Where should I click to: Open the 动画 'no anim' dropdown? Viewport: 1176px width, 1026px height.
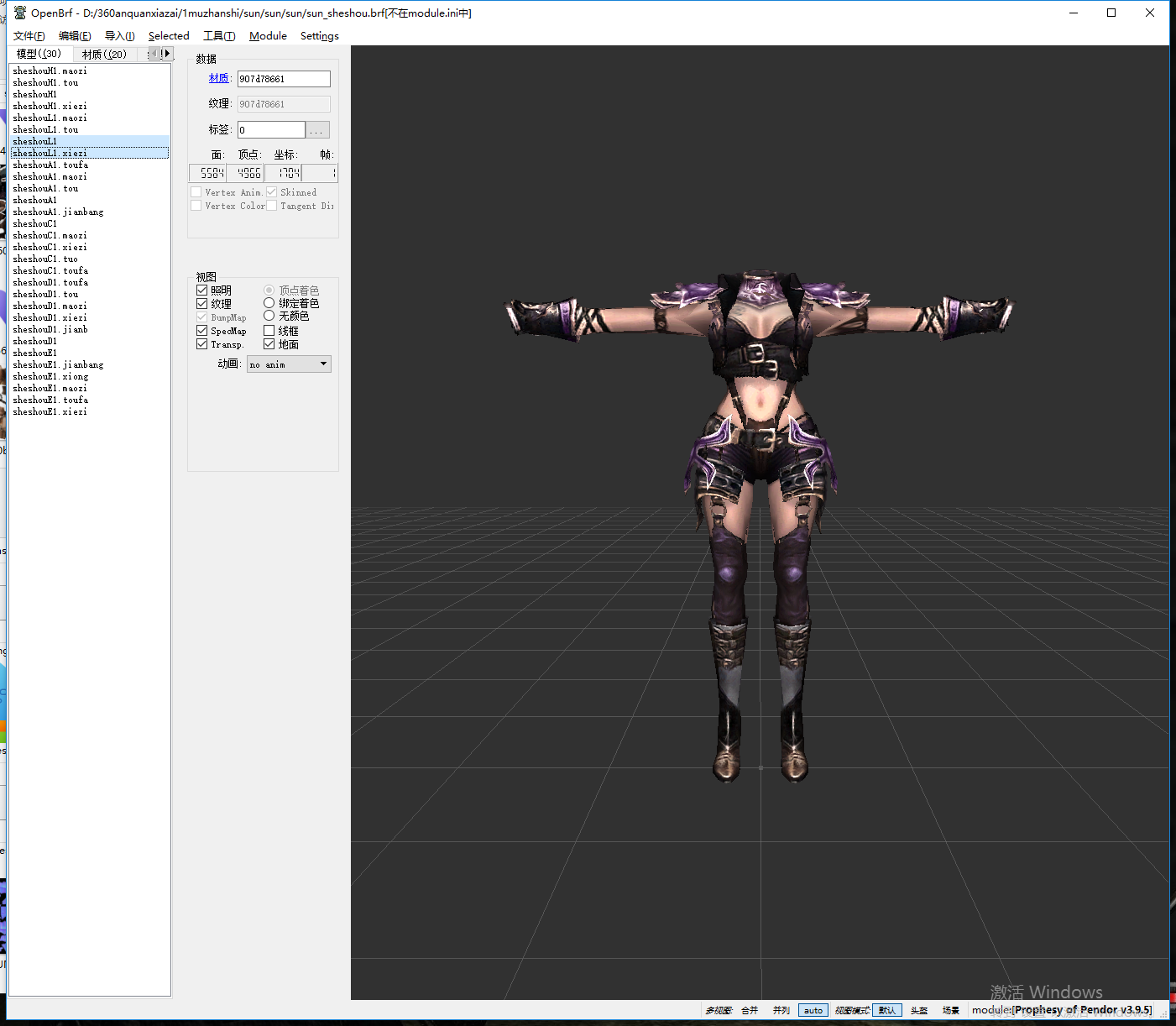(x=289, y=364)
